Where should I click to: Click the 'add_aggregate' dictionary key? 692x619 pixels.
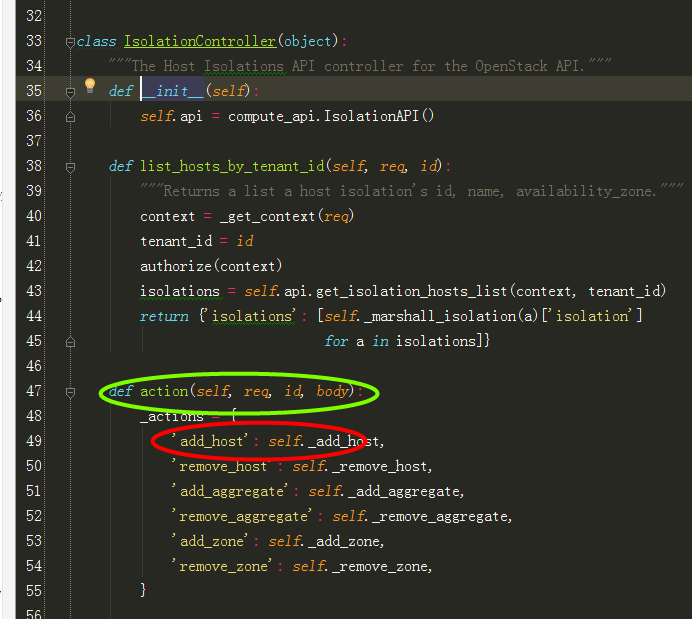pos(230,491)
